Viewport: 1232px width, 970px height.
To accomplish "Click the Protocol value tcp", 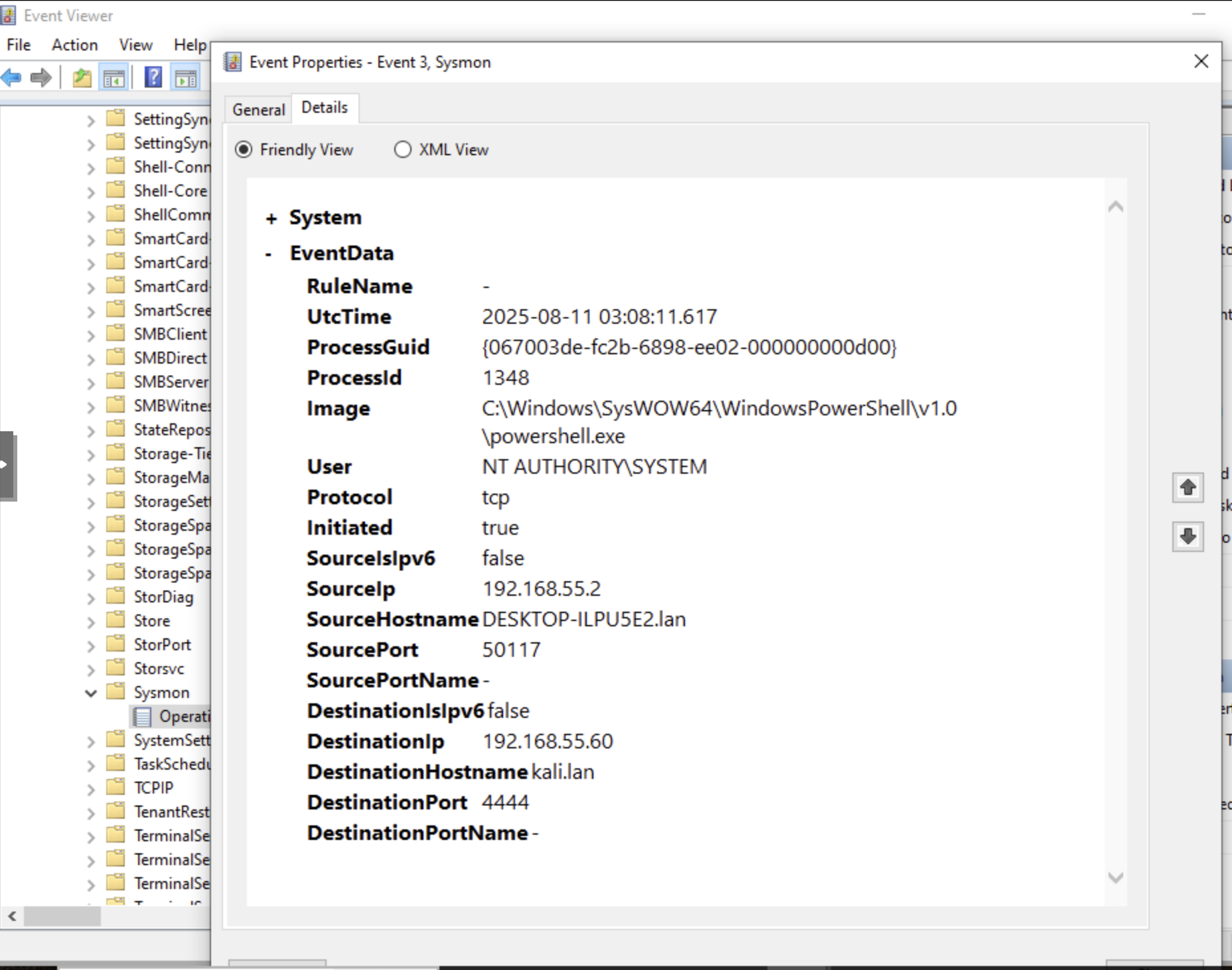I will [x=496, y=498].
